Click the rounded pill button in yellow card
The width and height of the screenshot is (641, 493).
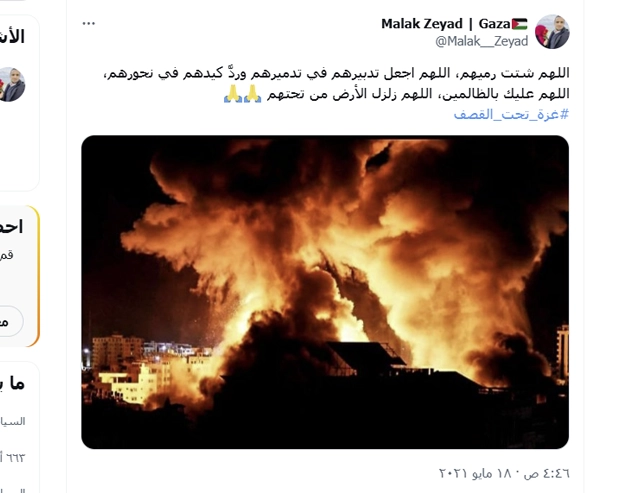tap(10, 321)
